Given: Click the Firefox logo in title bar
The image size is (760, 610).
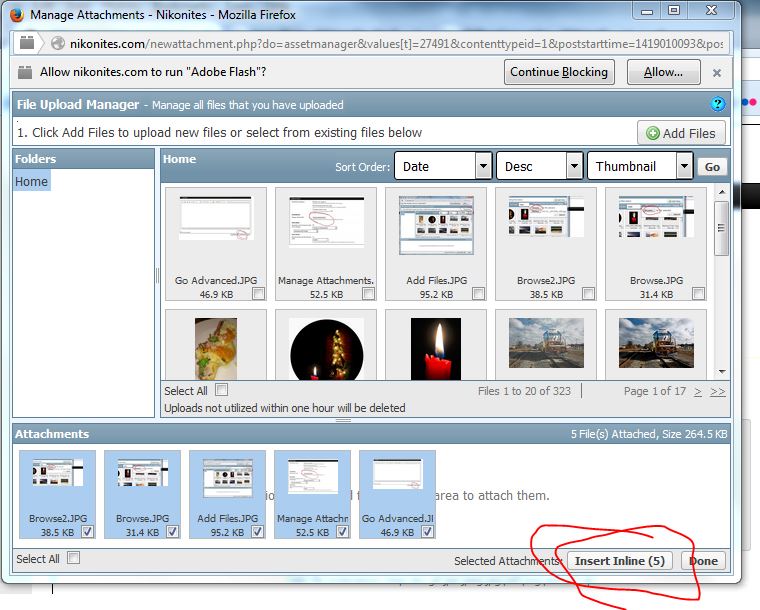Looking at the screenshot, I should click(16, 14).
